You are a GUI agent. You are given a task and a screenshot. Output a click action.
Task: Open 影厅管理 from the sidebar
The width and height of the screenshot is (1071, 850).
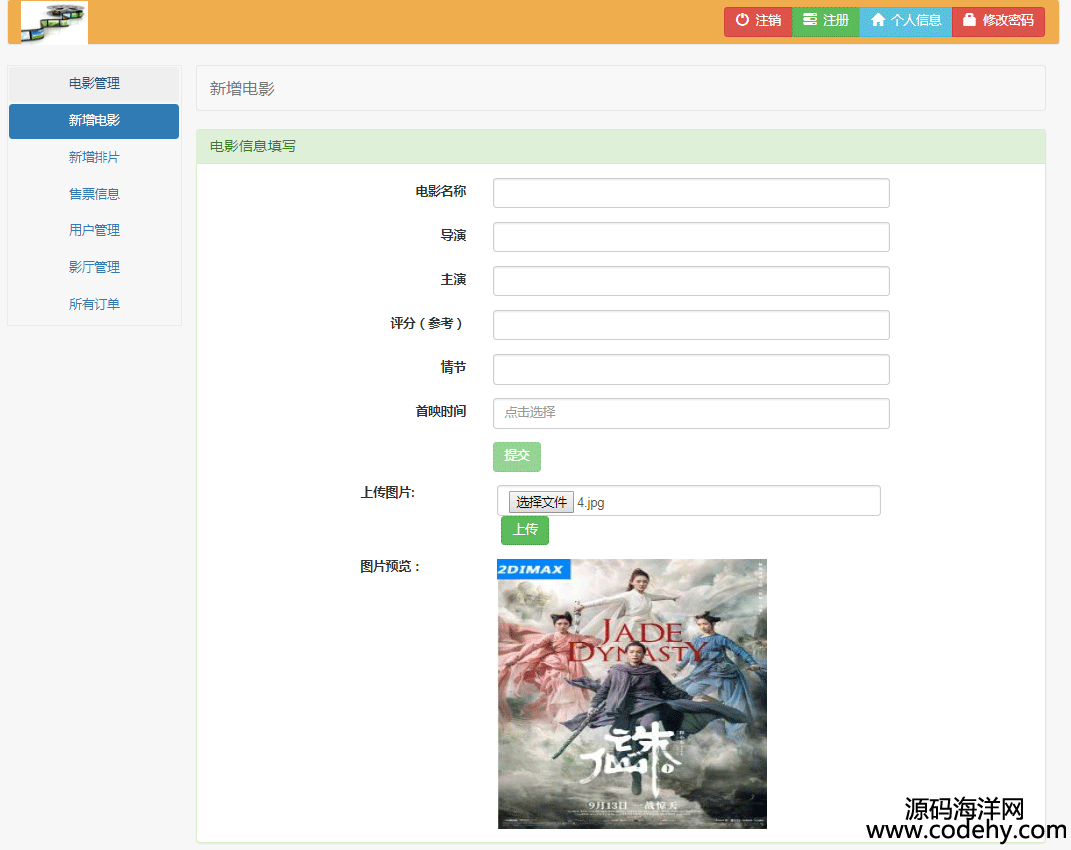pos(94,267)
